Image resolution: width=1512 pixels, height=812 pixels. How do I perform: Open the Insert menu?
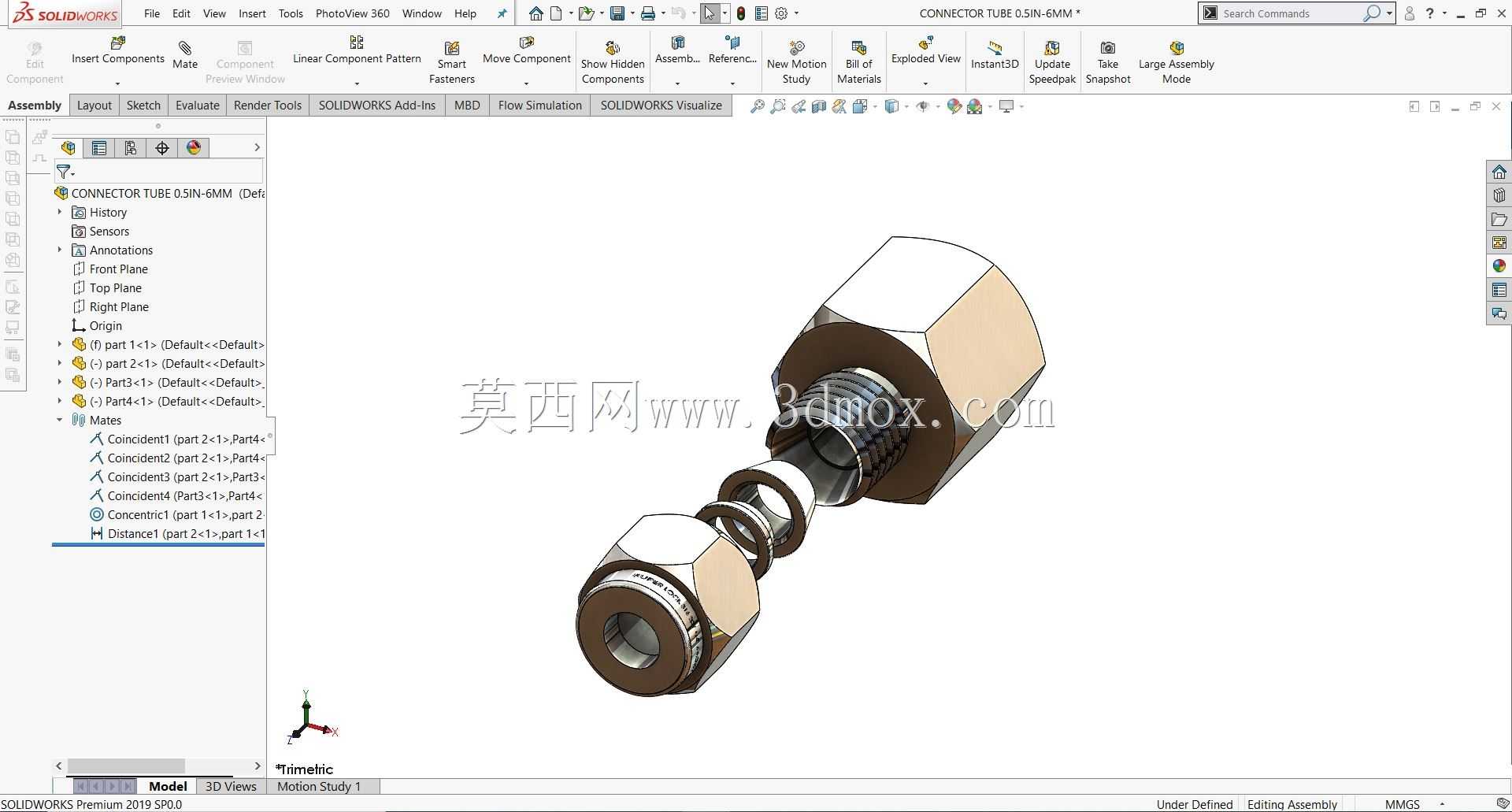click(252, 13)
